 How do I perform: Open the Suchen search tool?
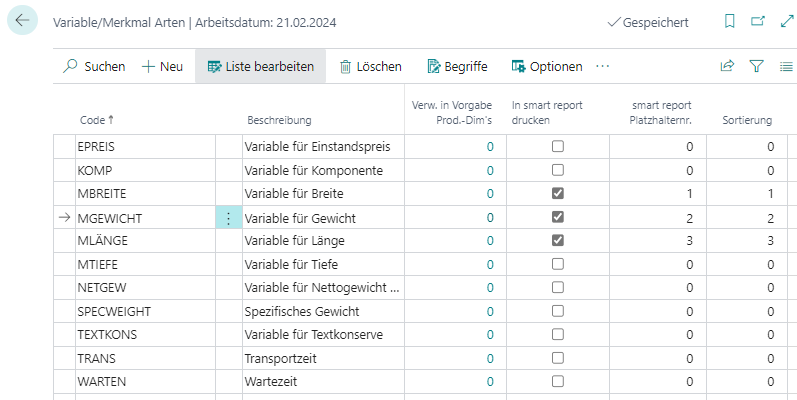tap(94, 66)
